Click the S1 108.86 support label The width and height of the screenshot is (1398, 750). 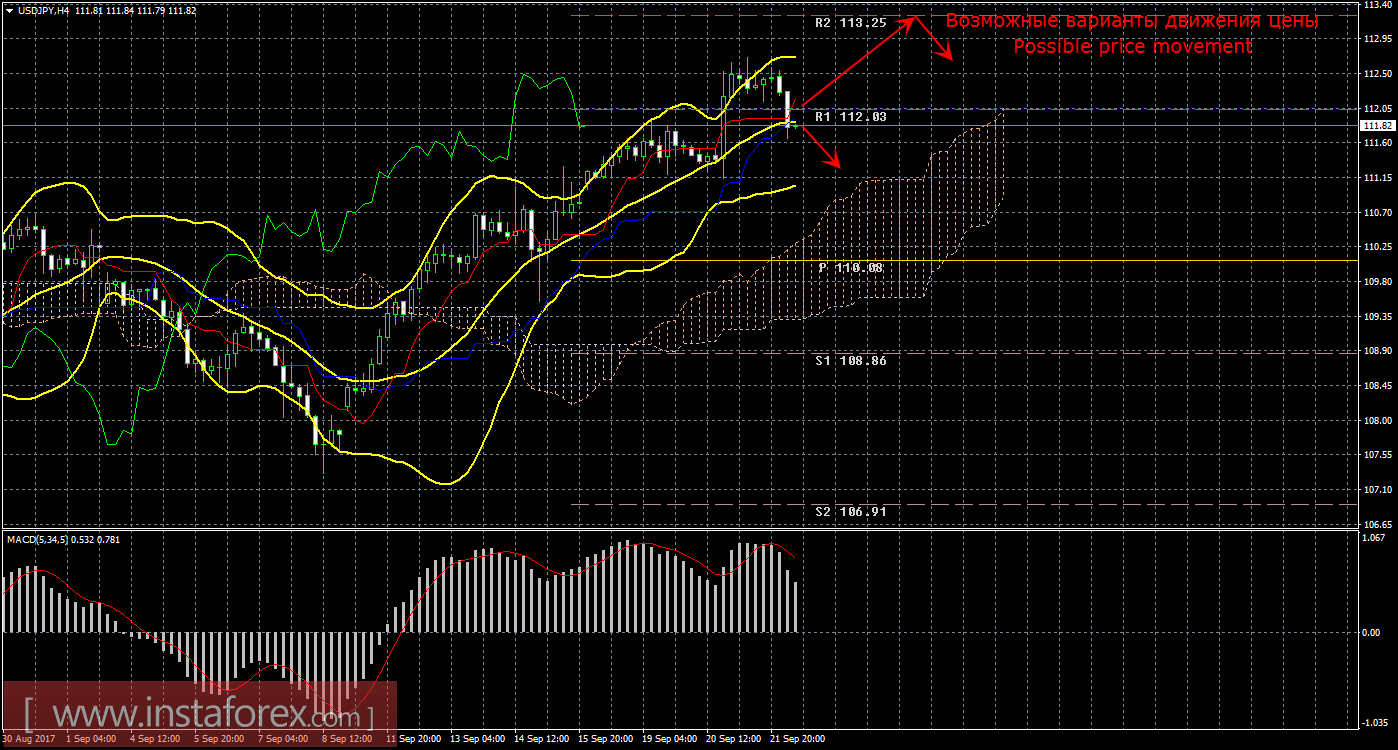tap(850, 360)
